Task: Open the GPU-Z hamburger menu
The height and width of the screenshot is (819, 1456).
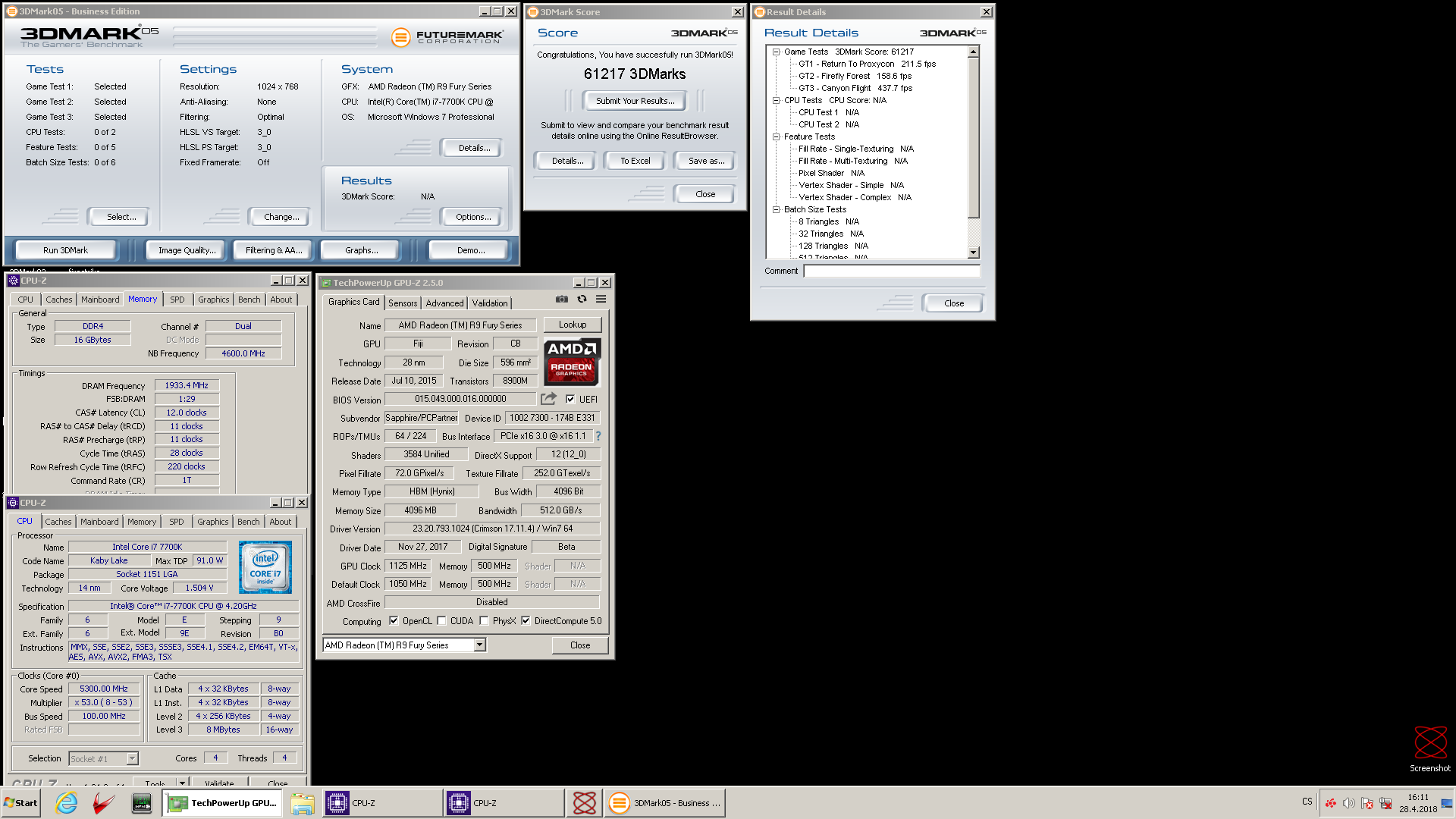Action: pyautogui.click(x=601, y=300)
